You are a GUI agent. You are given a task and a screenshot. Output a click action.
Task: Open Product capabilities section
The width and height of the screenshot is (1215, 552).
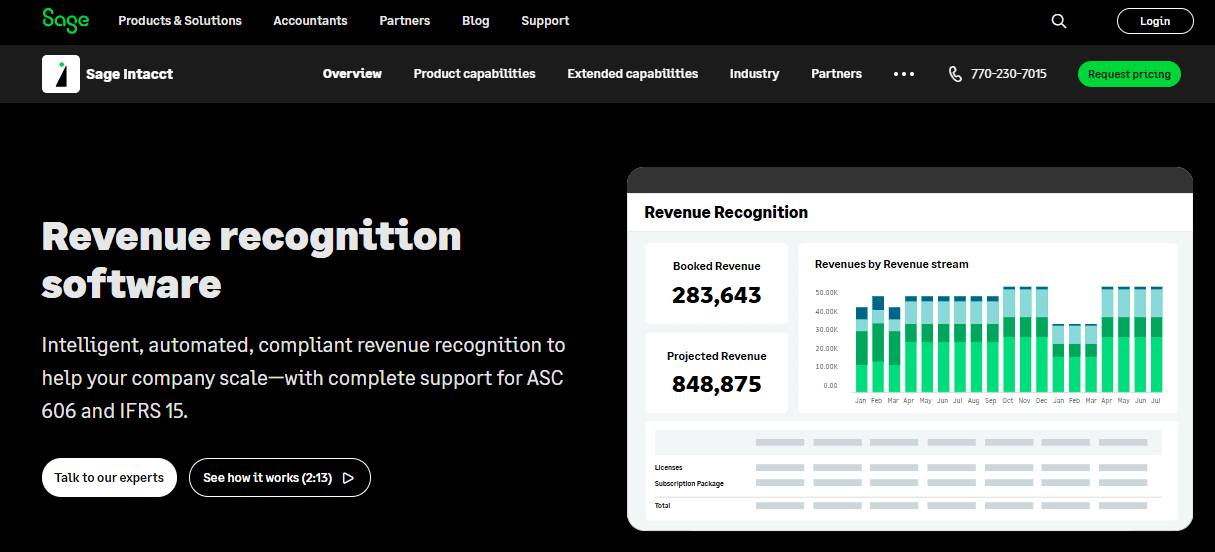[474, 74]
